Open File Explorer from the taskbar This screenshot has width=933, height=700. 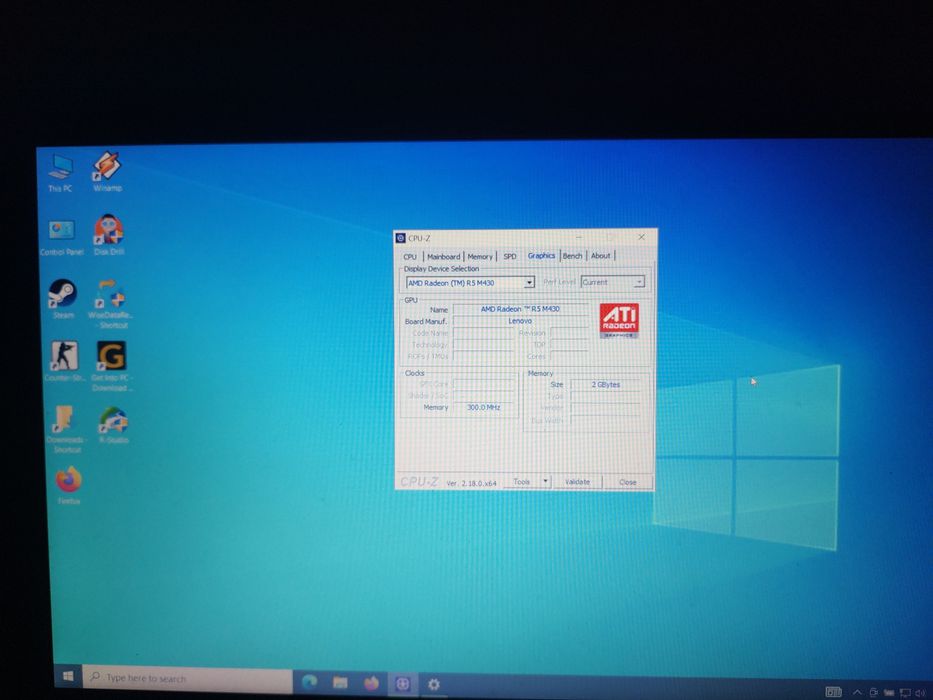340,682
